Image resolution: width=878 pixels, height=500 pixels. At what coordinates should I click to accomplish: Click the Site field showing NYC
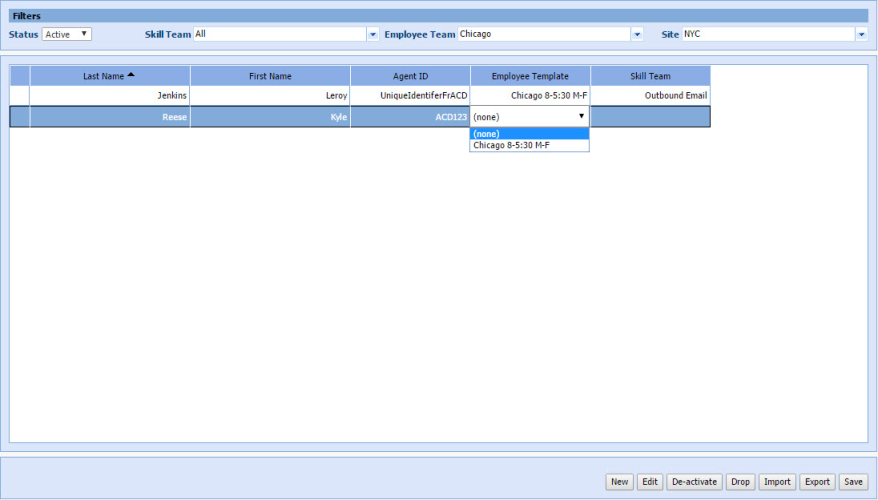(x=767, y=34)
